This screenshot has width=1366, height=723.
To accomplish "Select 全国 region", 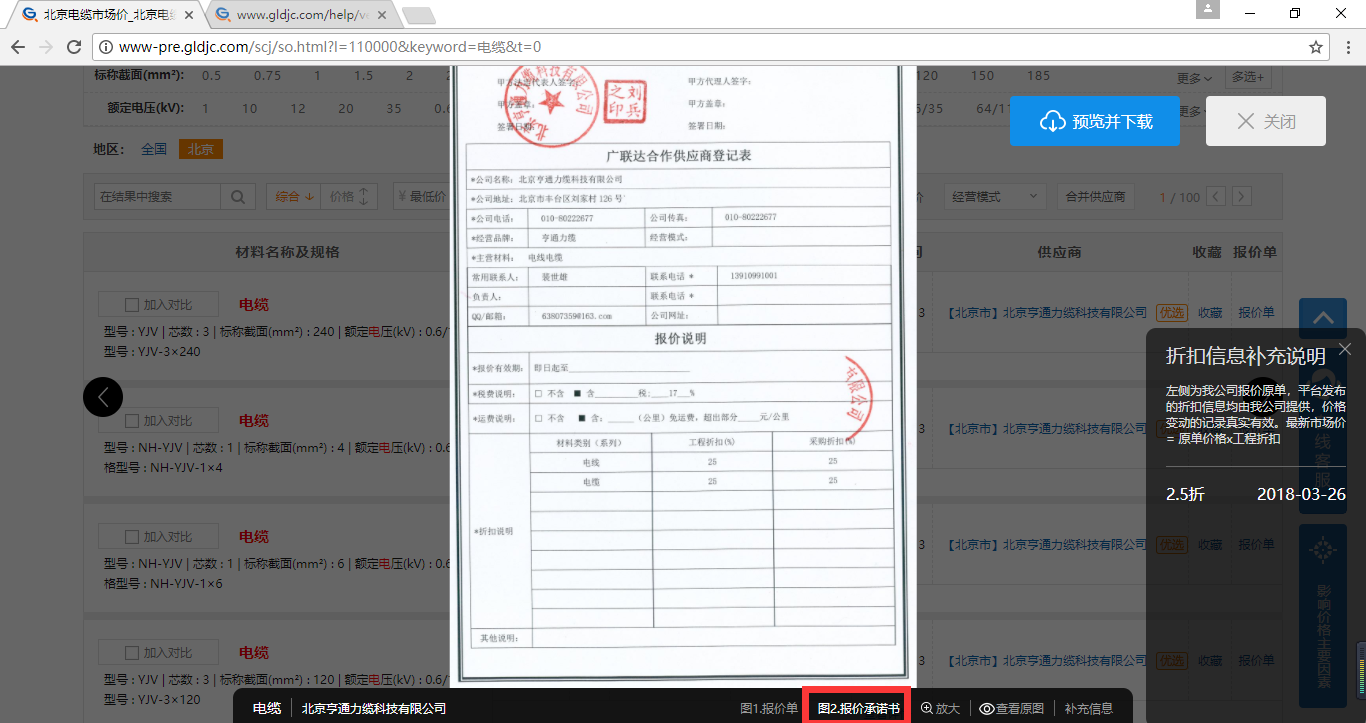I will (154, 149).
